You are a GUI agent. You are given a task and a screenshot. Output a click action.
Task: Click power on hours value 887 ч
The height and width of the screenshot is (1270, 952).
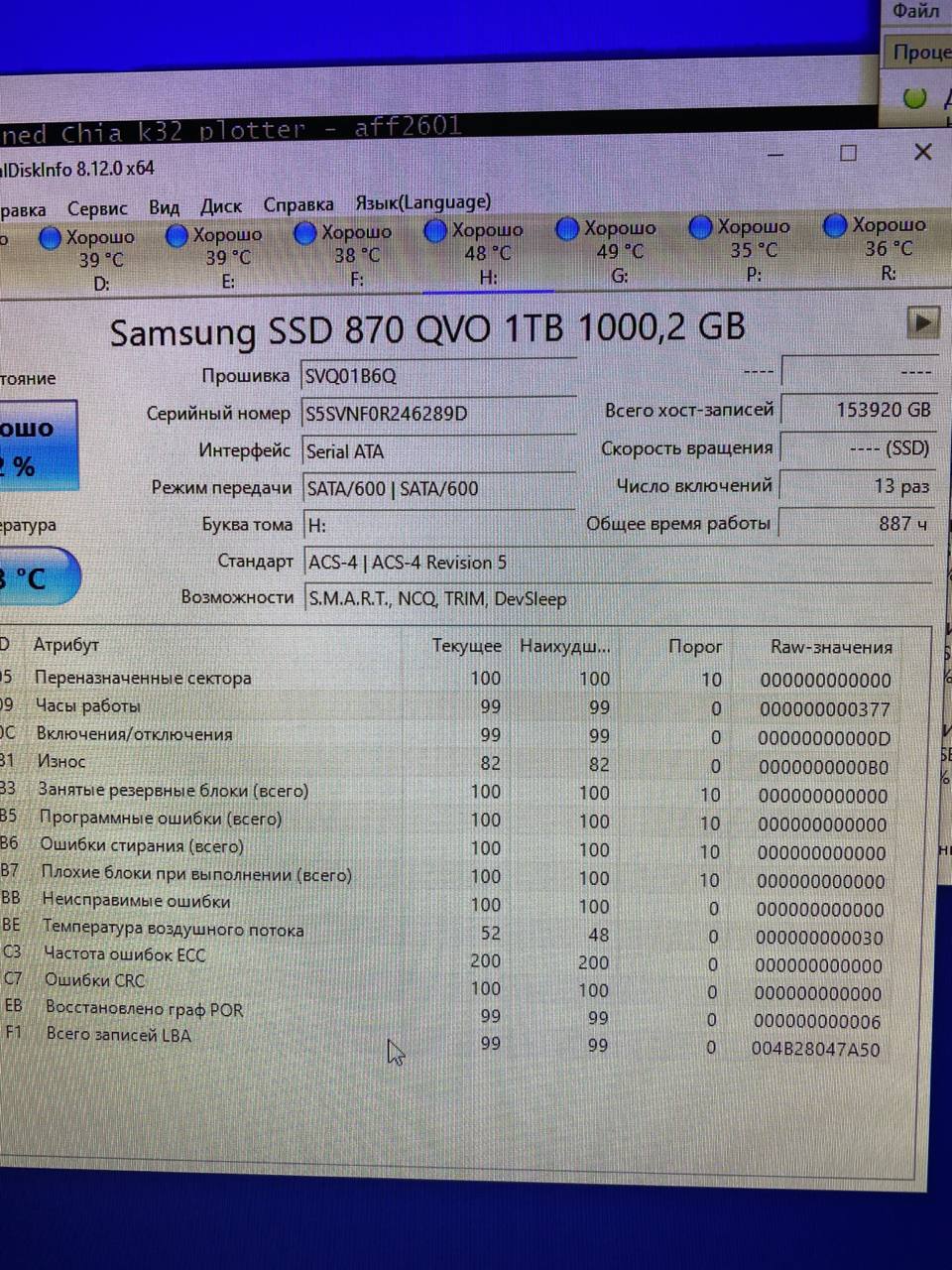pos(857,523)
